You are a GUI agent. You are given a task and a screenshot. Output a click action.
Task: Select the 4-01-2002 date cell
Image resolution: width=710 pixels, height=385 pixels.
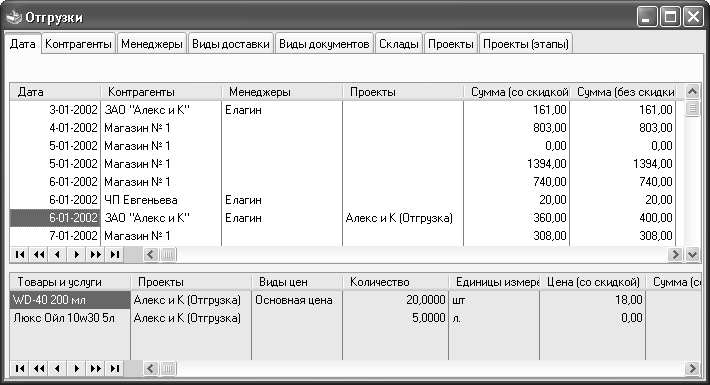click(x=55, y=128)
